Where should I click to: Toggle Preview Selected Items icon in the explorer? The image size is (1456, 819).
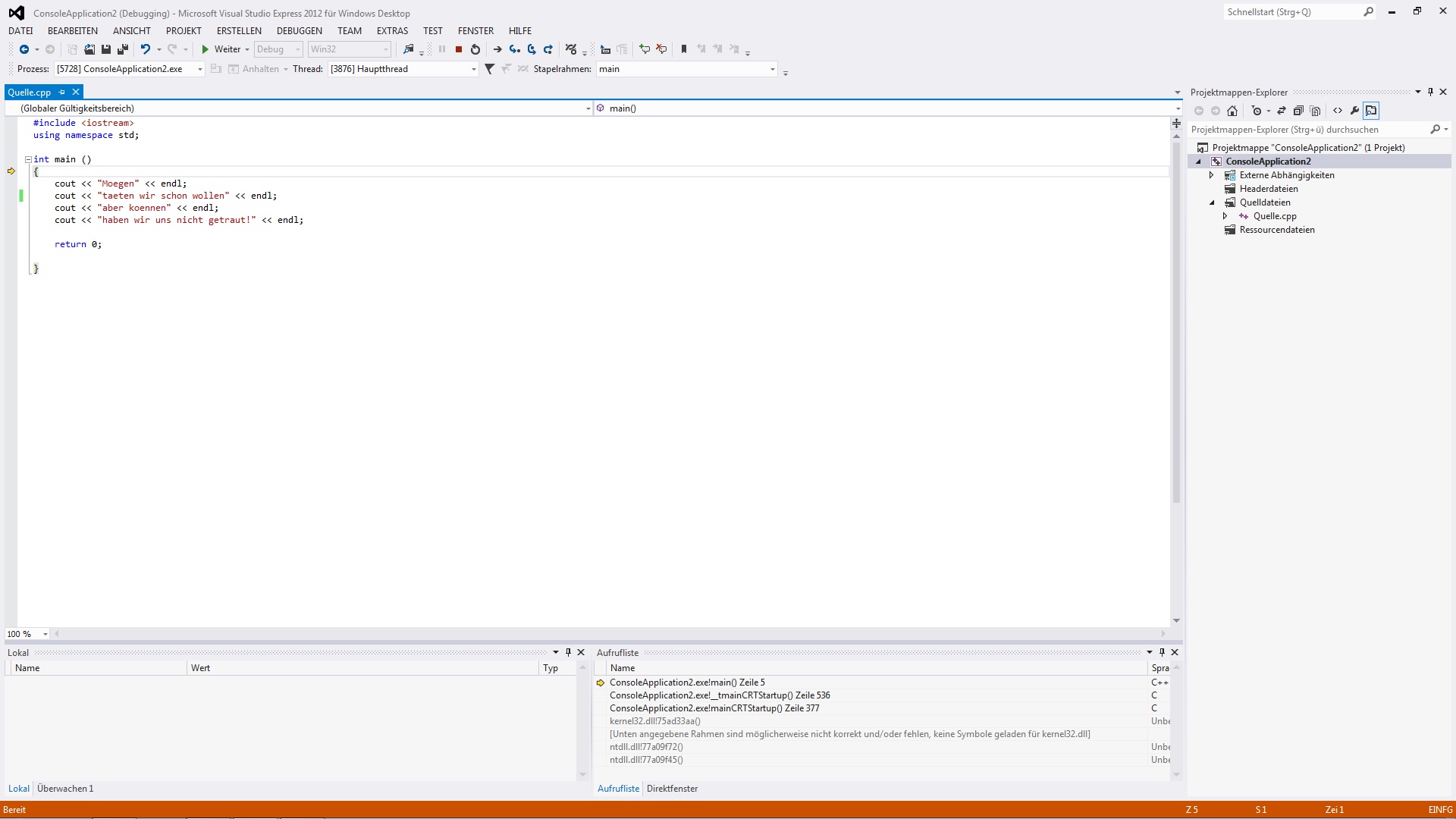click(x=1371, y=111)
